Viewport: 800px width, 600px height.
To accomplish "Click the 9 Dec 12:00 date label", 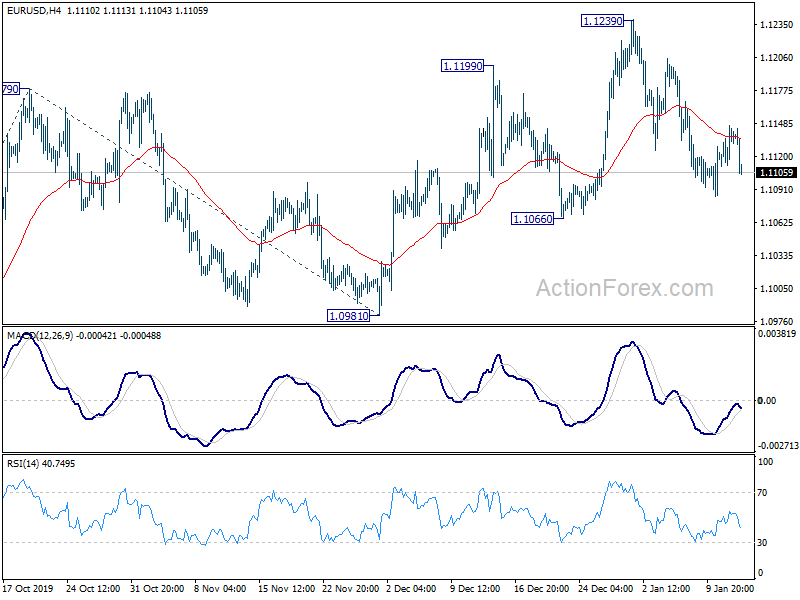I will click(x=476, y=589).
